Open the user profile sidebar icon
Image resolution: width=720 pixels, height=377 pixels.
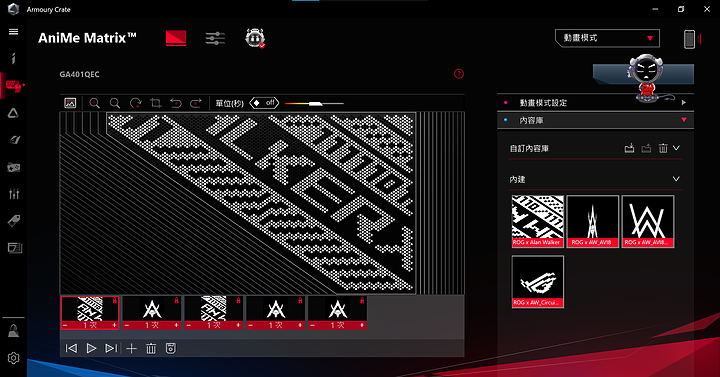13,331
